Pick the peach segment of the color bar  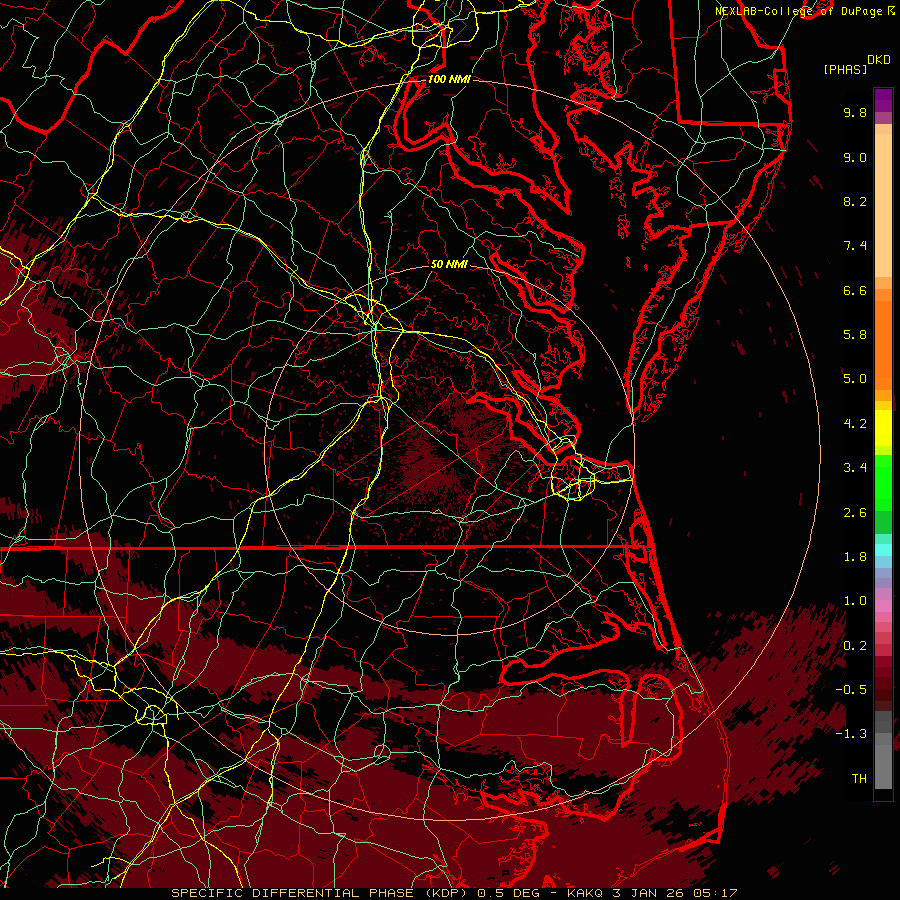883,205
